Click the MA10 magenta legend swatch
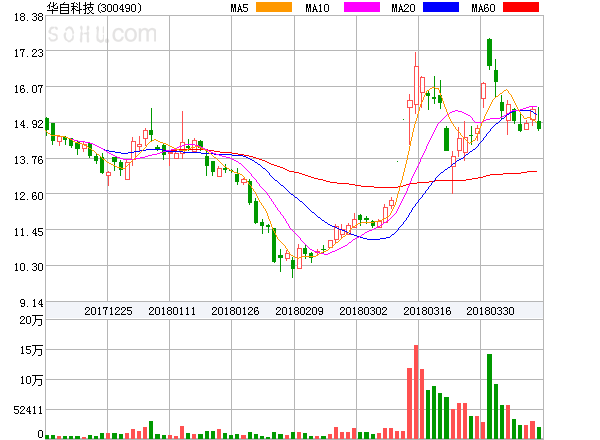Viewport: 600px width, 440px height. click(x=362, y=7)
